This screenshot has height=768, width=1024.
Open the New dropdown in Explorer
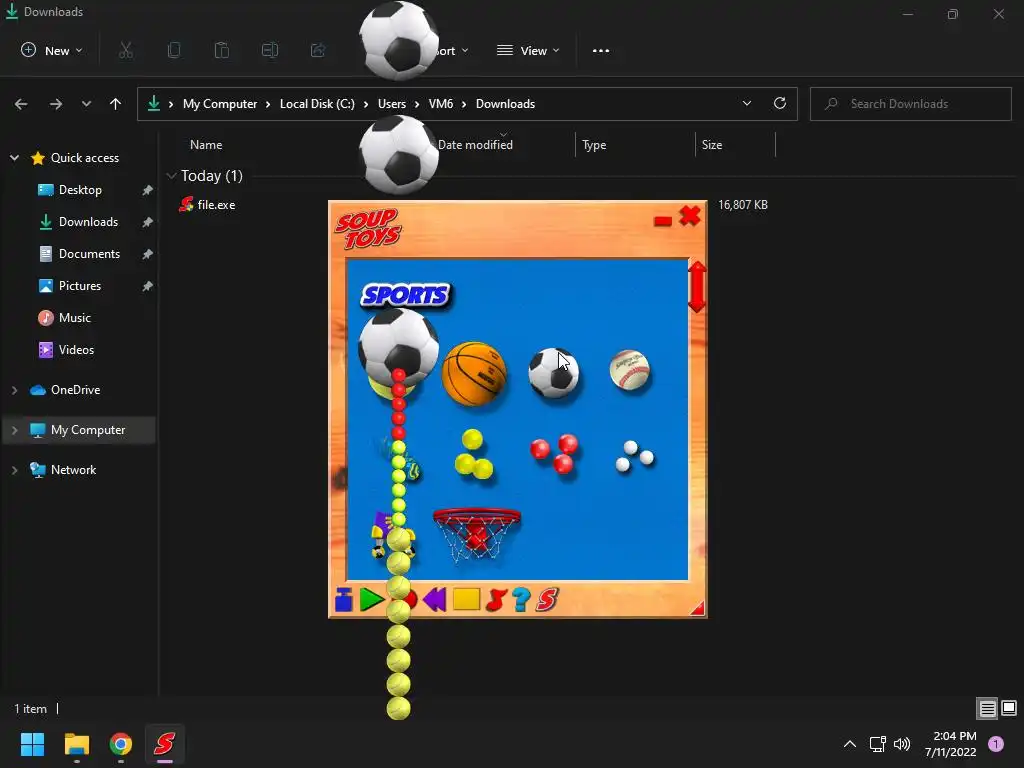[x=52, y=50]
